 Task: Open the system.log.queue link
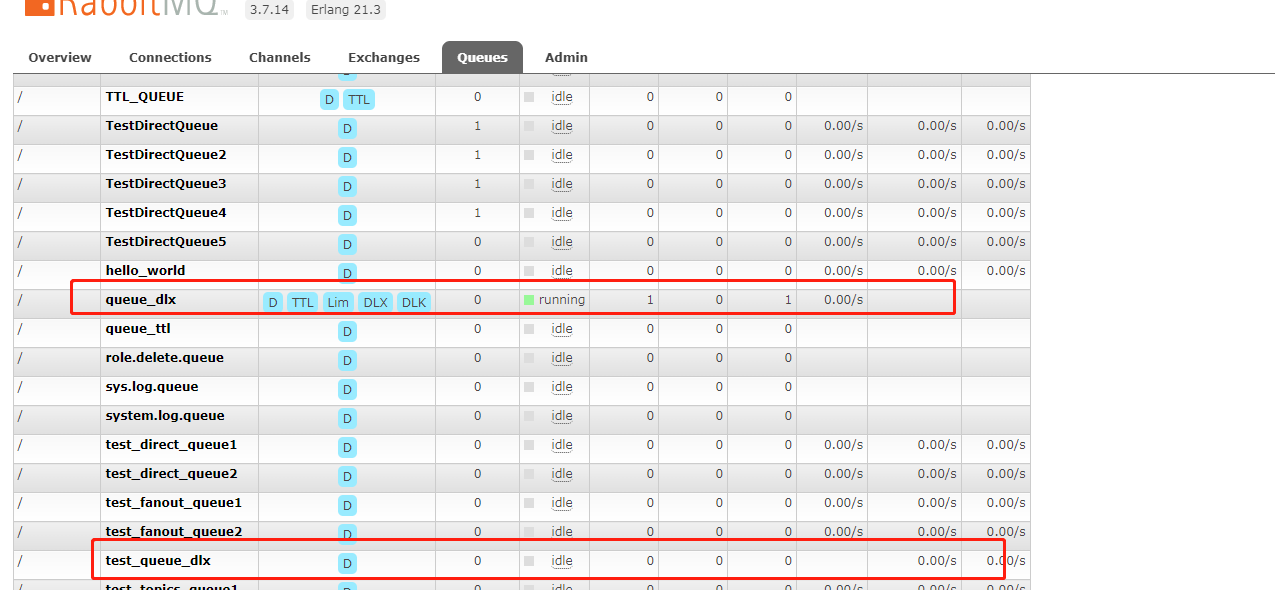[x=165, y=416]
